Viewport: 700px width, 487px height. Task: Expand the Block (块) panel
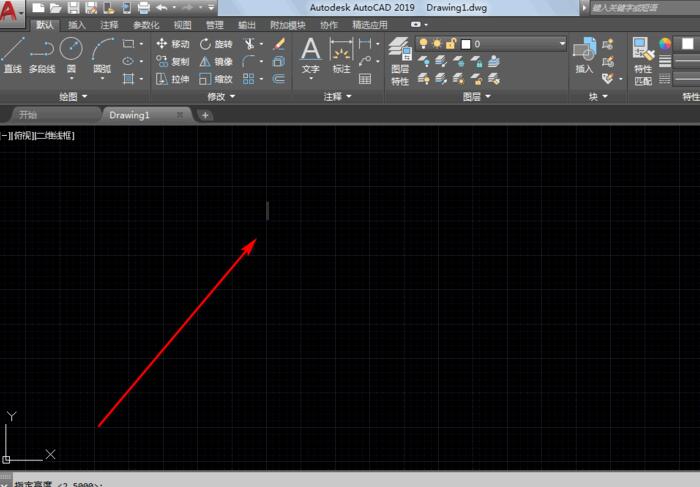tap(598, 96)
